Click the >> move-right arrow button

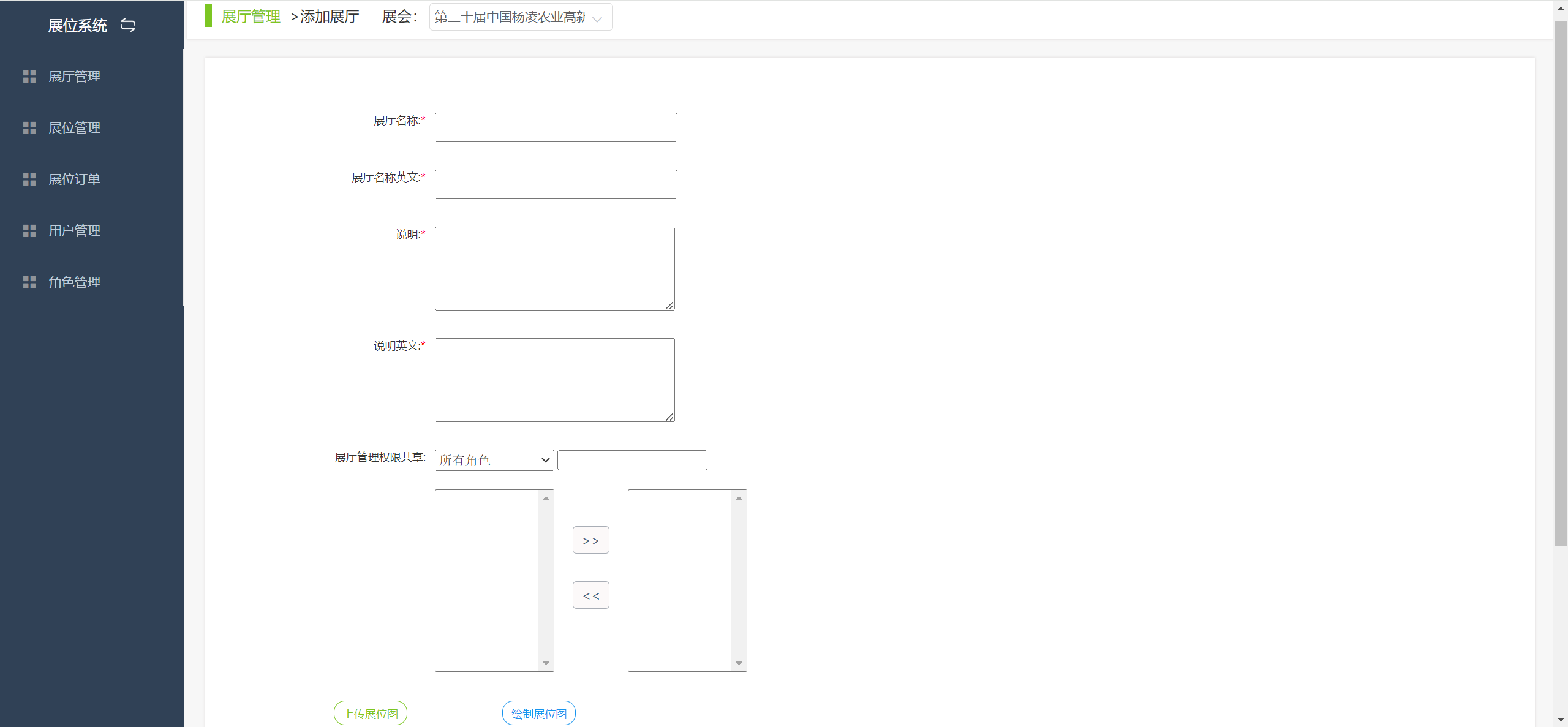(x=590, y=540)
